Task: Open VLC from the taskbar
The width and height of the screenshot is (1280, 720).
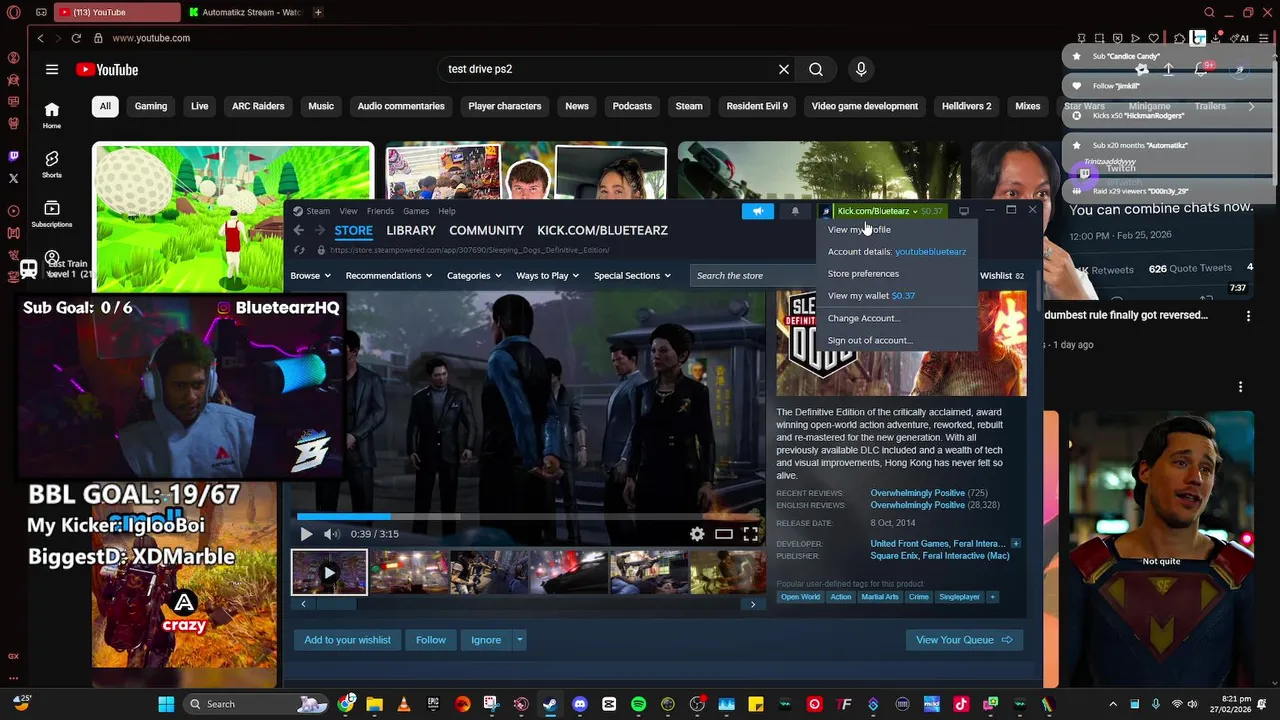Action: point(403,704)
